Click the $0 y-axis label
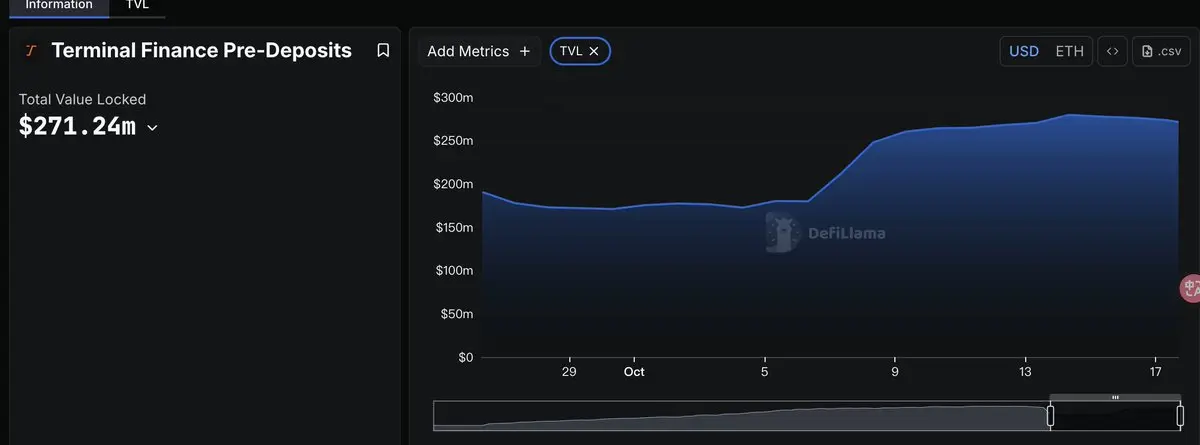1200x445 pixels. [466, 357]
